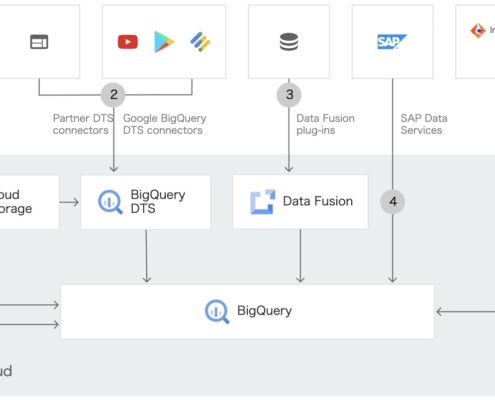Click the Data Fusion blue icon

pos(263,202)
